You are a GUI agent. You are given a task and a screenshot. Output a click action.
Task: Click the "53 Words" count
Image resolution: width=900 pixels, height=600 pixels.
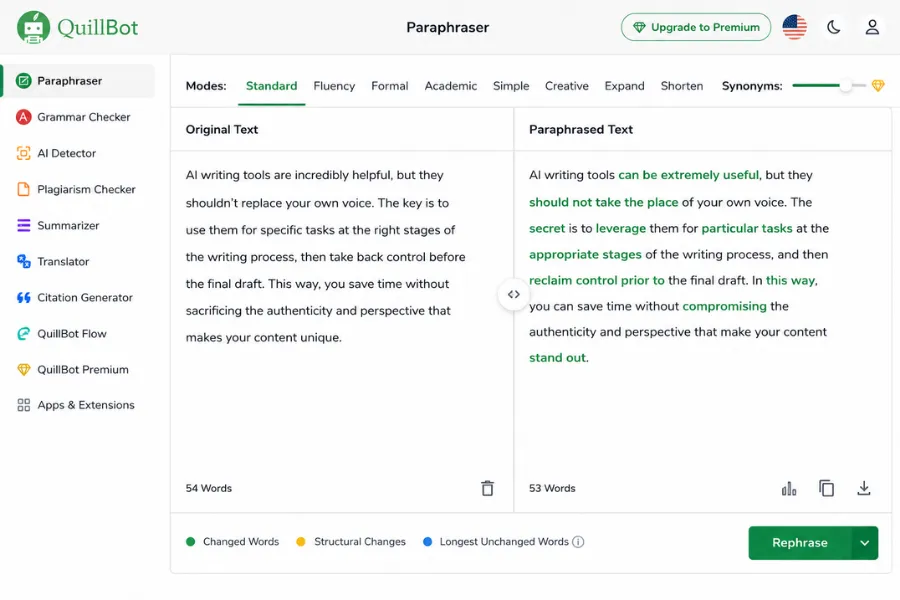pyautogui.click(x=552, y=488)
